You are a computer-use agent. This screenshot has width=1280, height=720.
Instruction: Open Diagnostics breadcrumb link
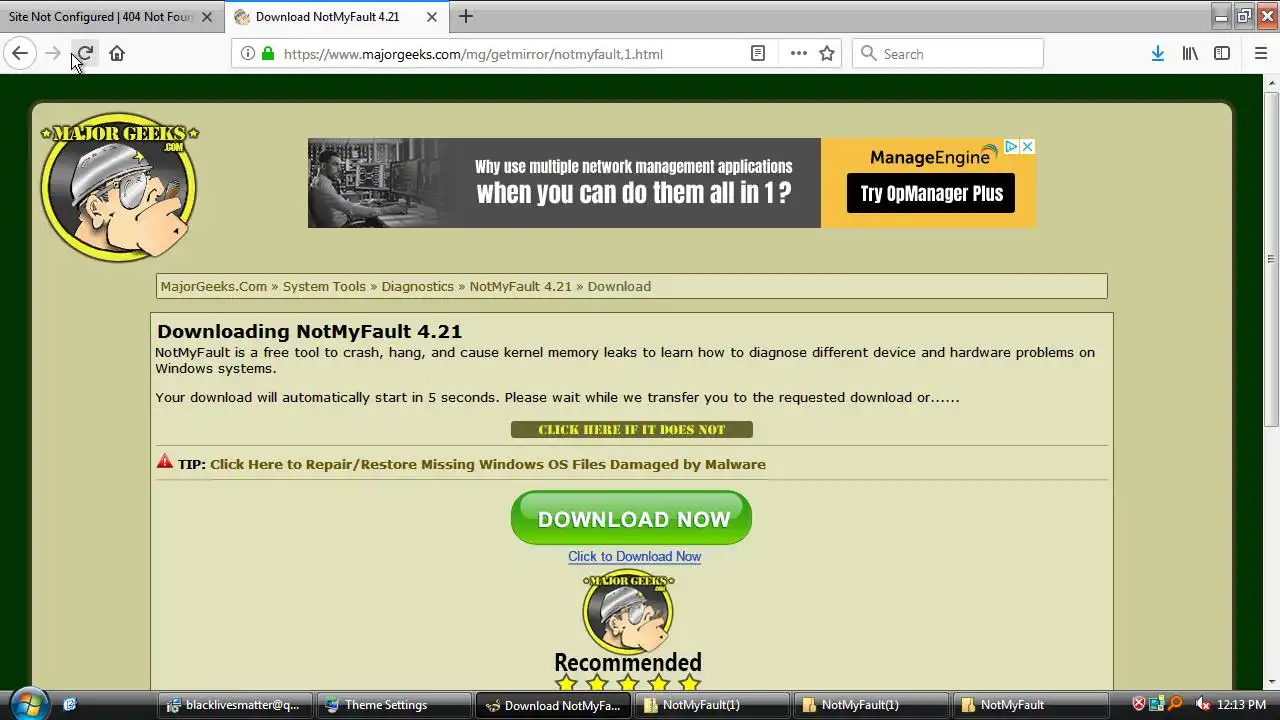417,286
